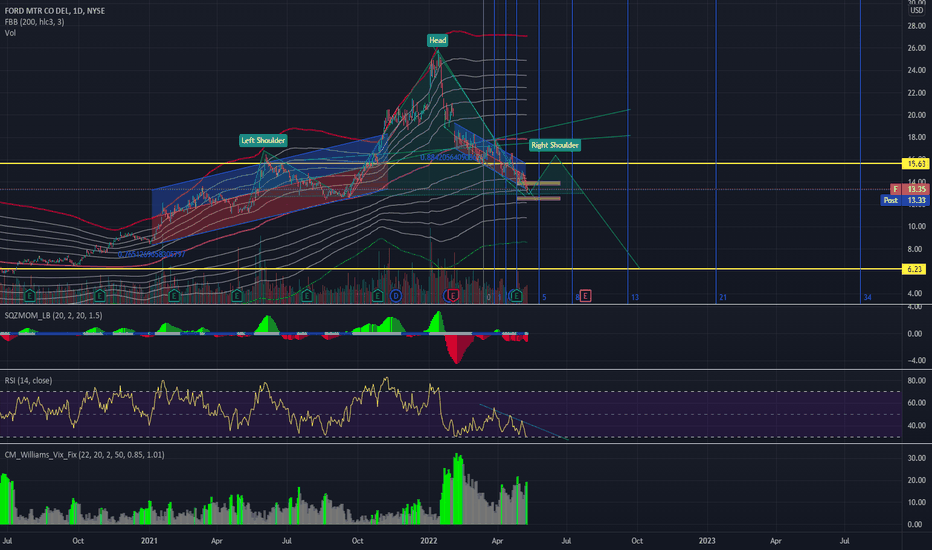The image size is (932, 550).
Task: Open the late October 2020 earnings marker
Action: (x=100, y=296)
